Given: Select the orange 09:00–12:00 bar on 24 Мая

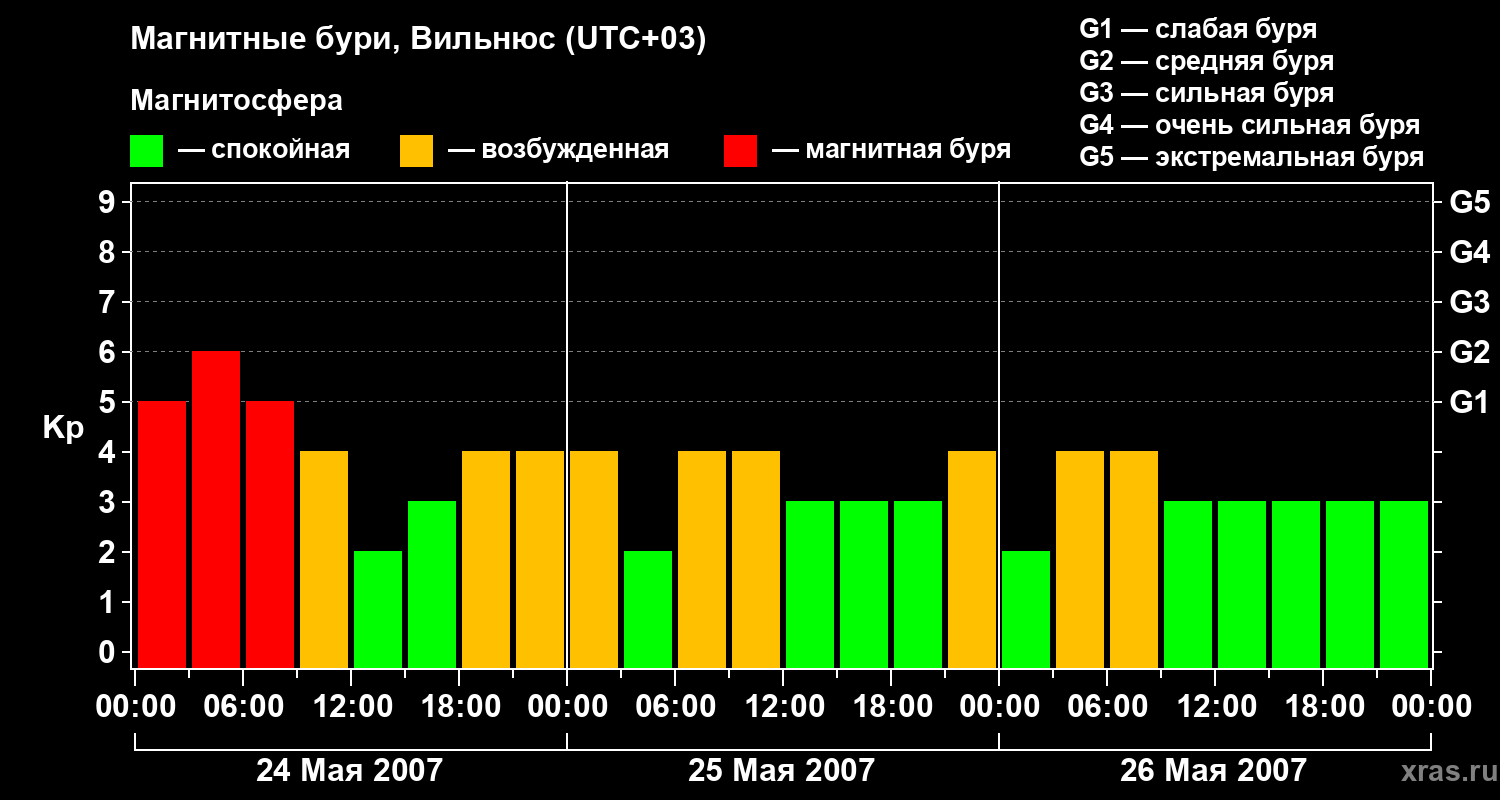Looking at the screenshot, I should pos(324,559).
